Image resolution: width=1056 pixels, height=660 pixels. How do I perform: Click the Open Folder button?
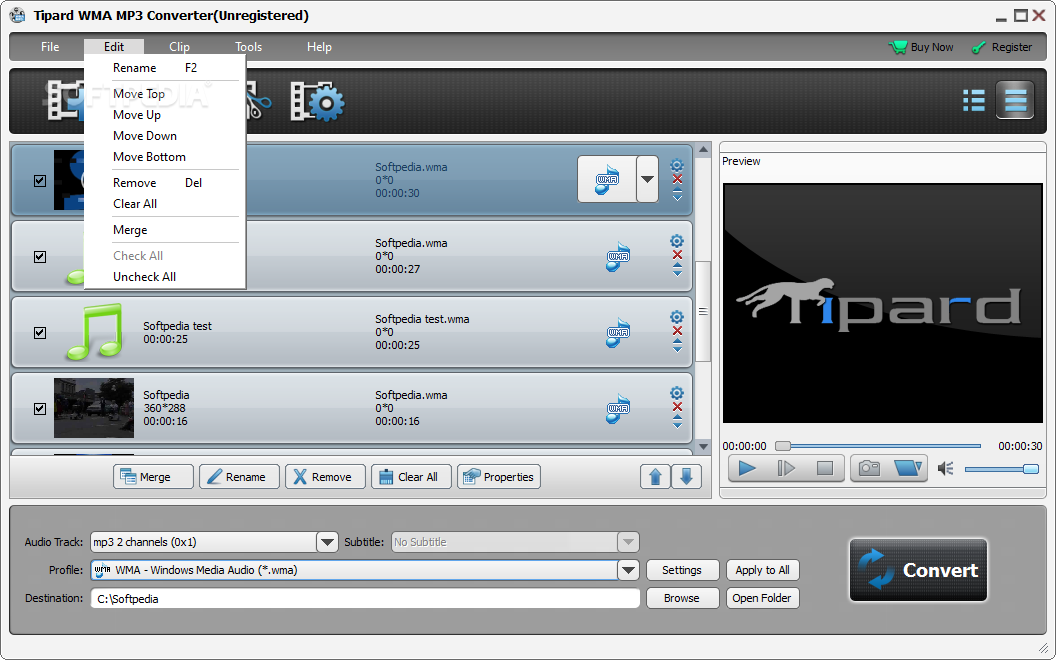(763, 598)
